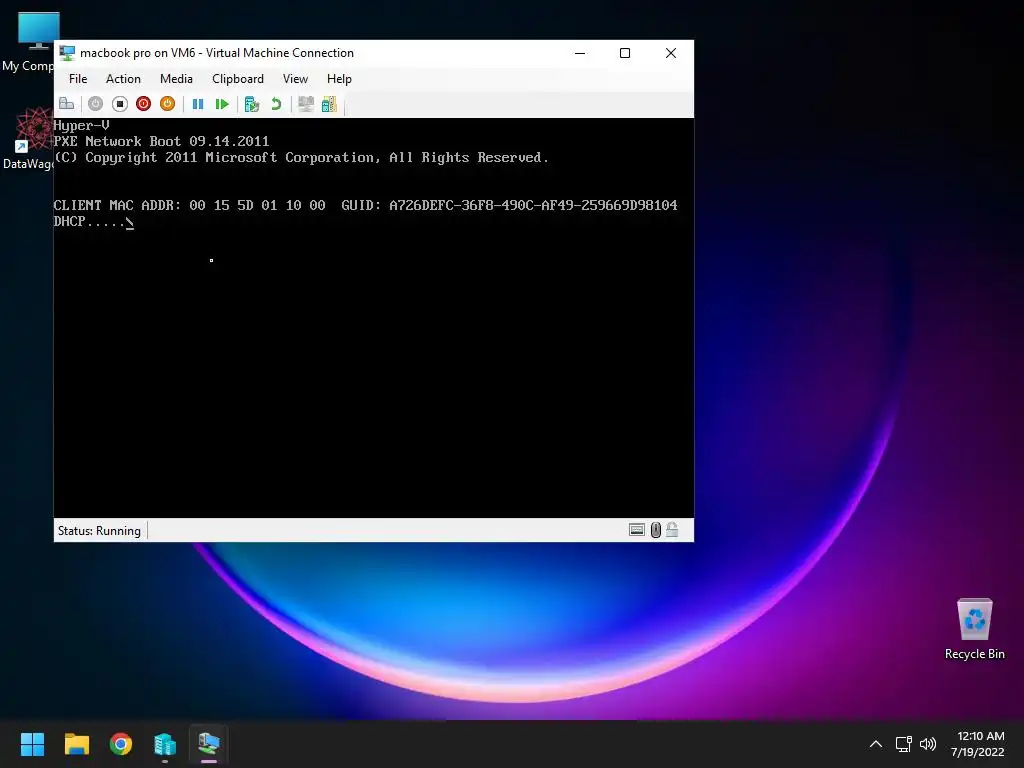Click the 'Status: Running' text

(99, 531)
